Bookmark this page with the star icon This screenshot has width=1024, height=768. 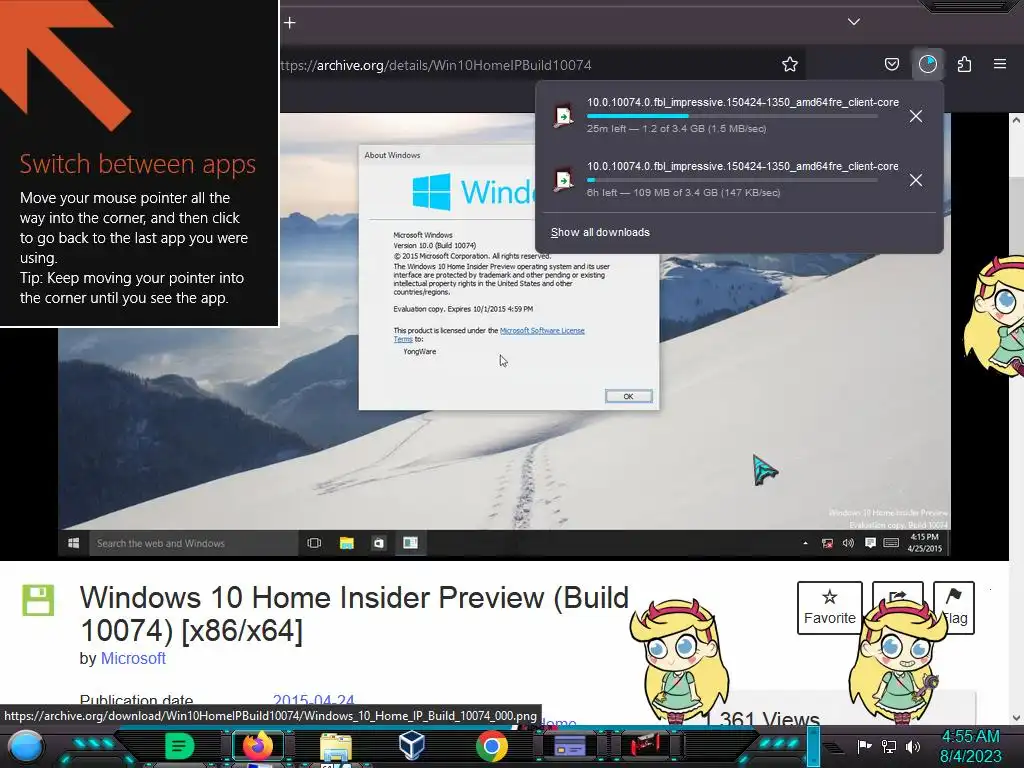point(790,64)
